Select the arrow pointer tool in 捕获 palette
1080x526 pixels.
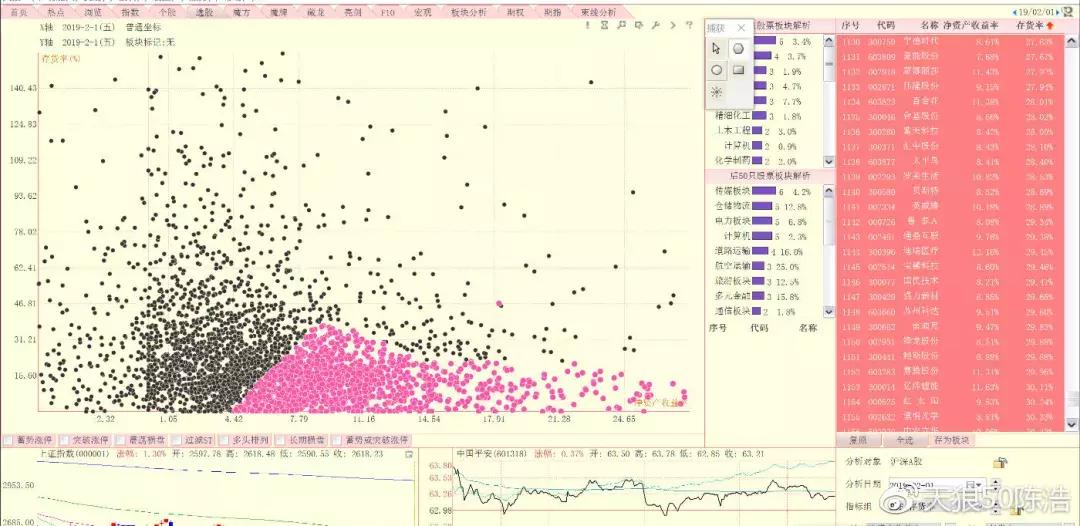716,48
